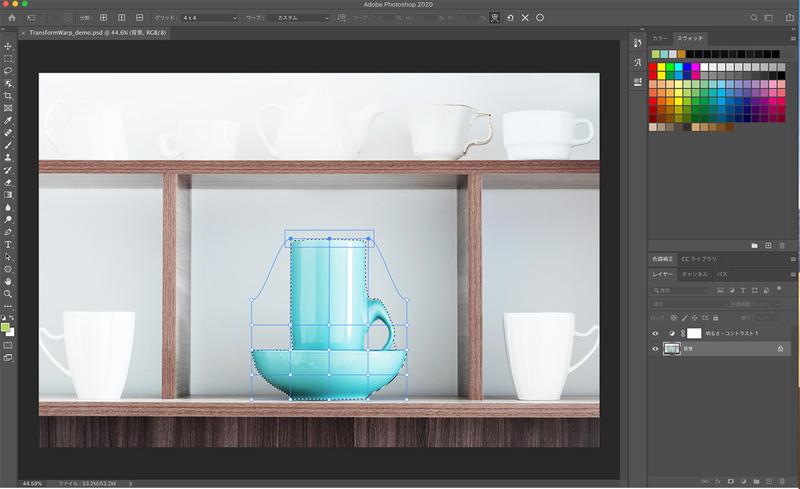Open the warp custom preset dropdown
Image resolution: width=800 pixels, height=489 pixels.
click(x=300, y=18)
